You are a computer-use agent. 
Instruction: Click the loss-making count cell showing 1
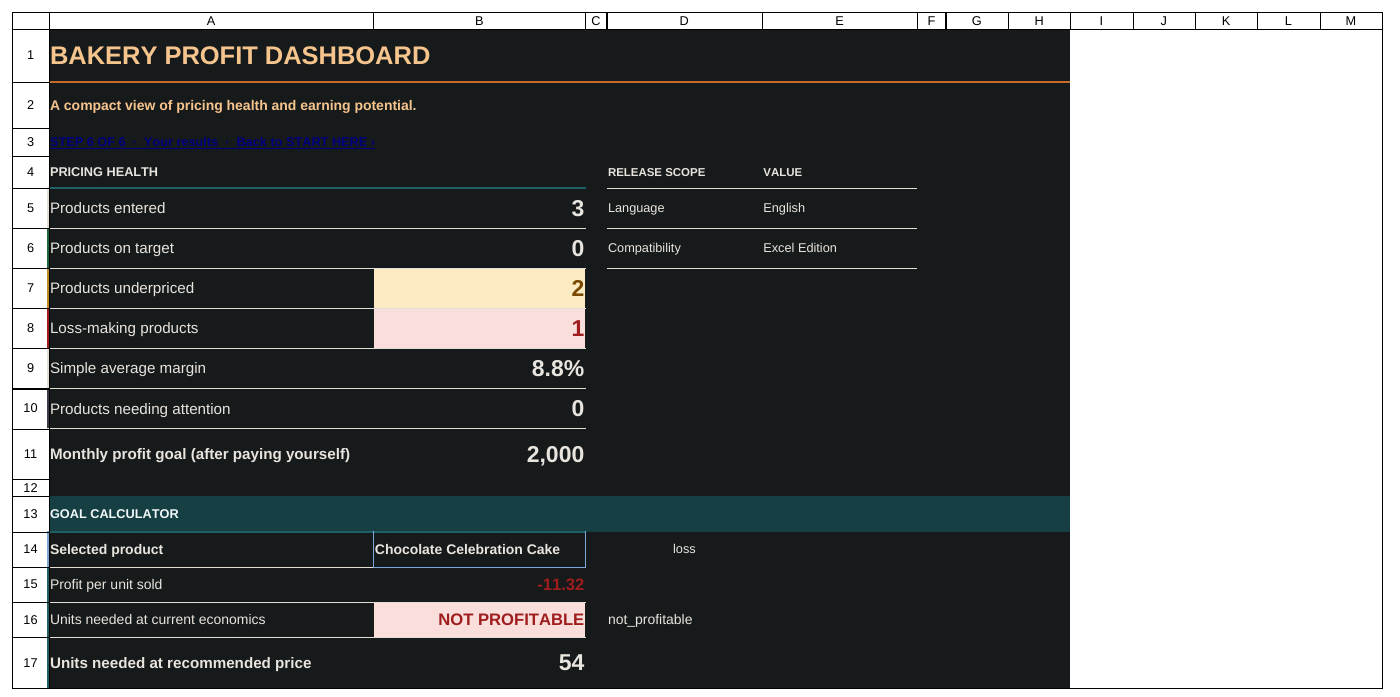[x=479, y=328]
